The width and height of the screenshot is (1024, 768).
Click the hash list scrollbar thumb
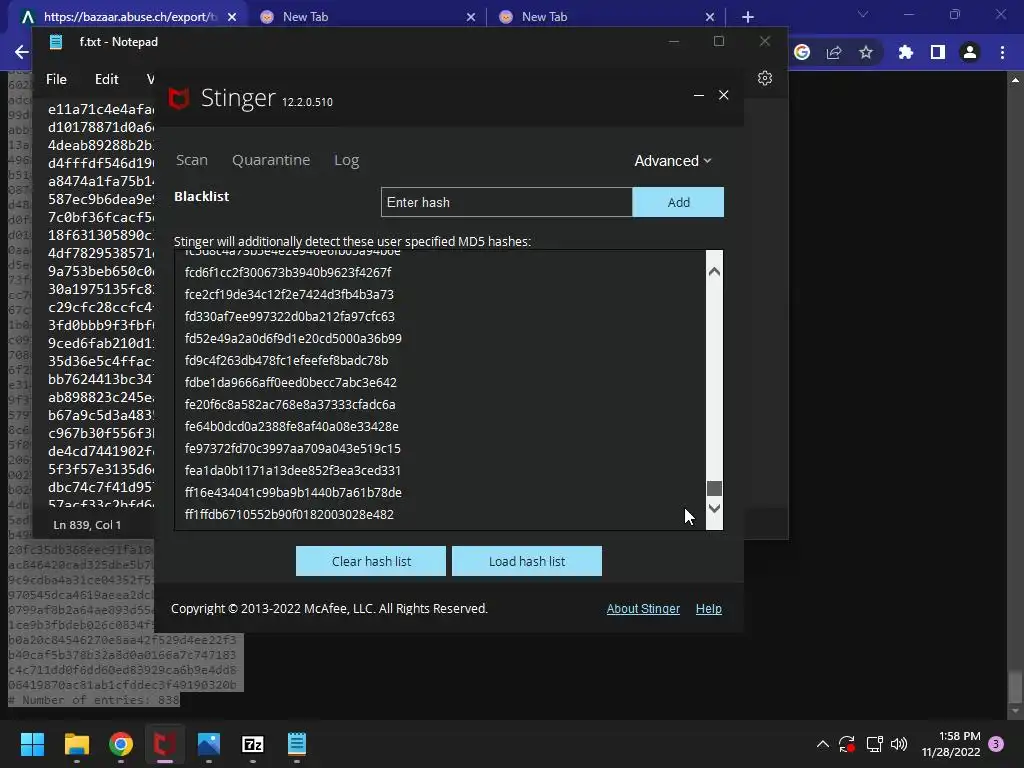tap(714, 488)
